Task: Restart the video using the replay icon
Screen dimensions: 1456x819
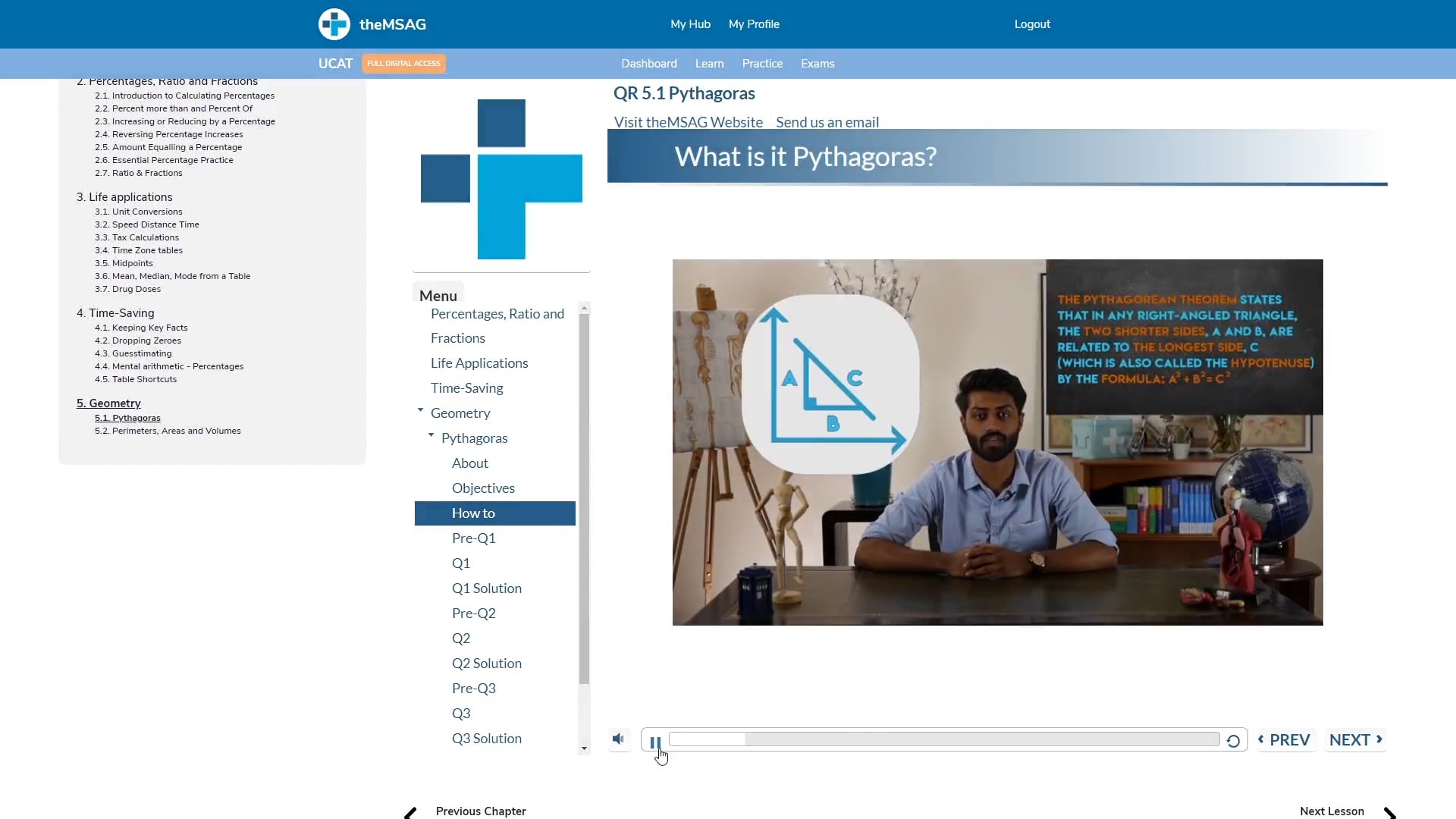Action: pos(1234,741)
